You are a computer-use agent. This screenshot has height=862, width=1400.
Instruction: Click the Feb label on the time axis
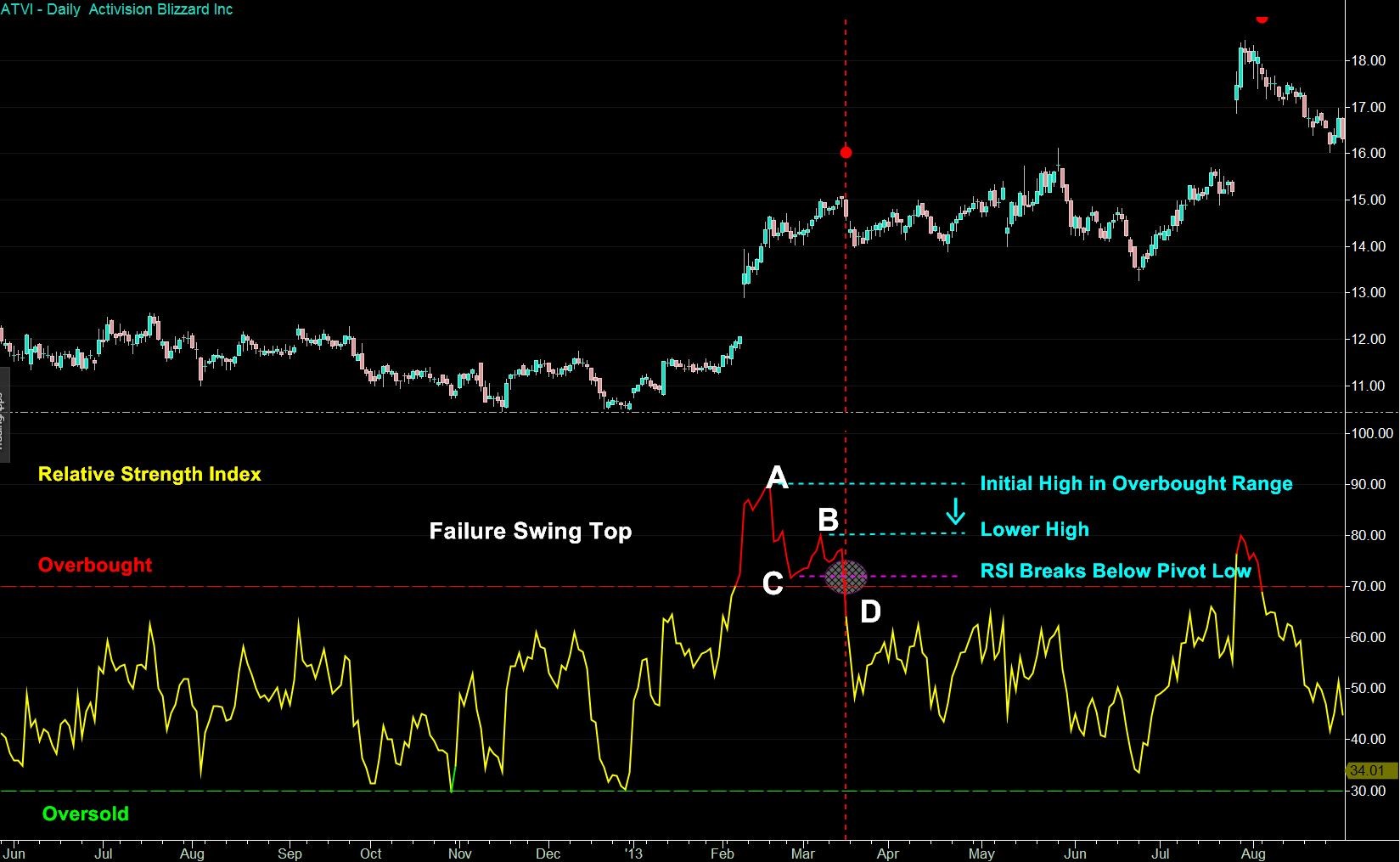722,854
